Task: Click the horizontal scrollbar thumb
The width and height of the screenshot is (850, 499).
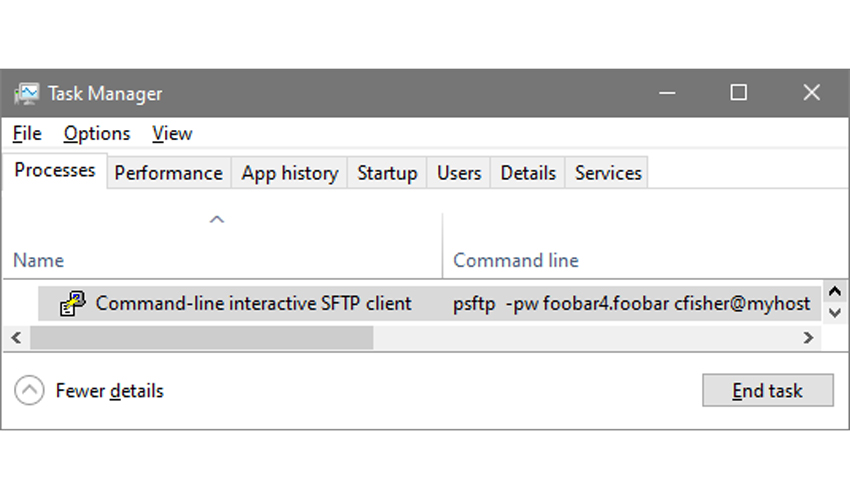Action: point(202,338)
